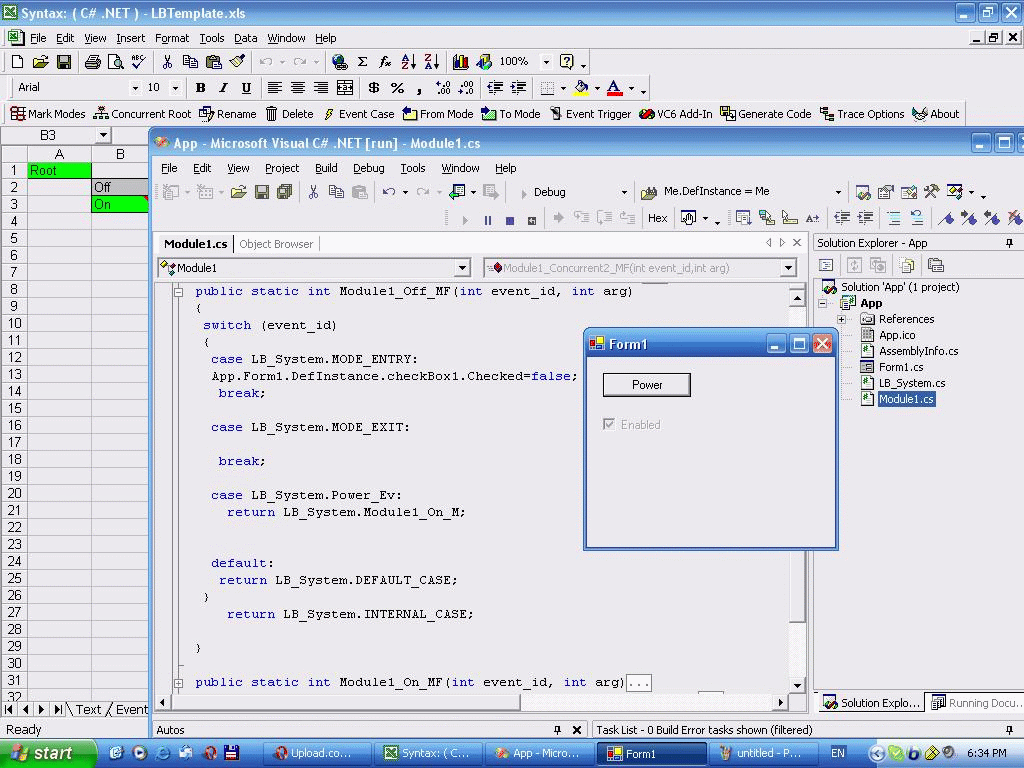Image resolution: width=1024 pixels, height=768 pixels.
Task: Select the green Root cell A1
Action: click(59, 170)
